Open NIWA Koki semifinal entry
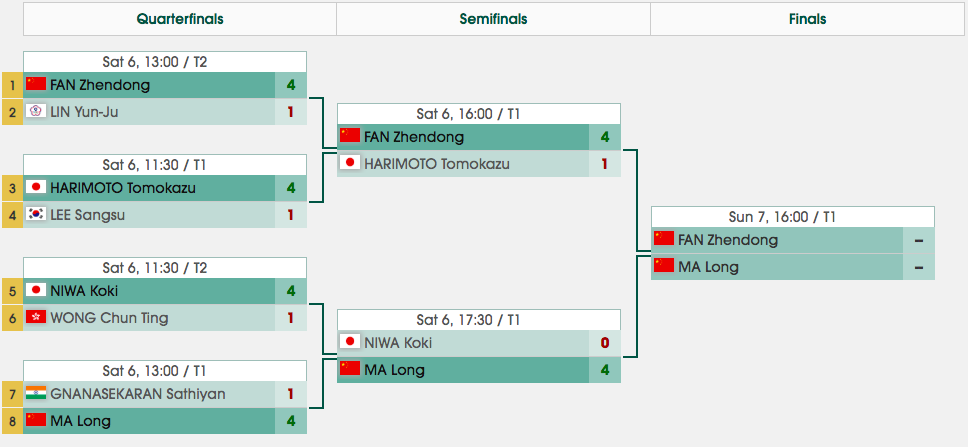This screenshot has height=447, width=968. click(400, 343)
